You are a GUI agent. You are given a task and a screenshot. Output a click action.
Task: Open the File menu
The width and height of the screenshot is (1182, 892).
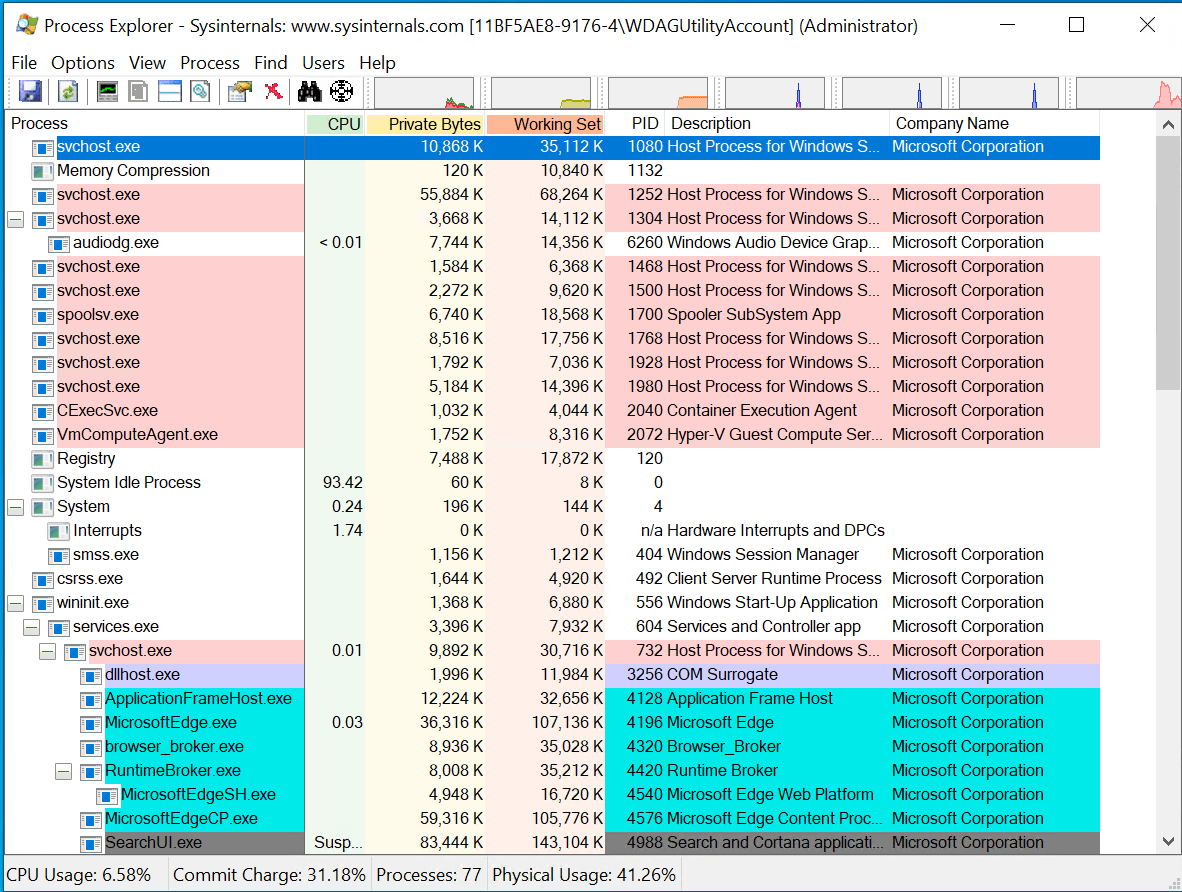pos(24,63)
